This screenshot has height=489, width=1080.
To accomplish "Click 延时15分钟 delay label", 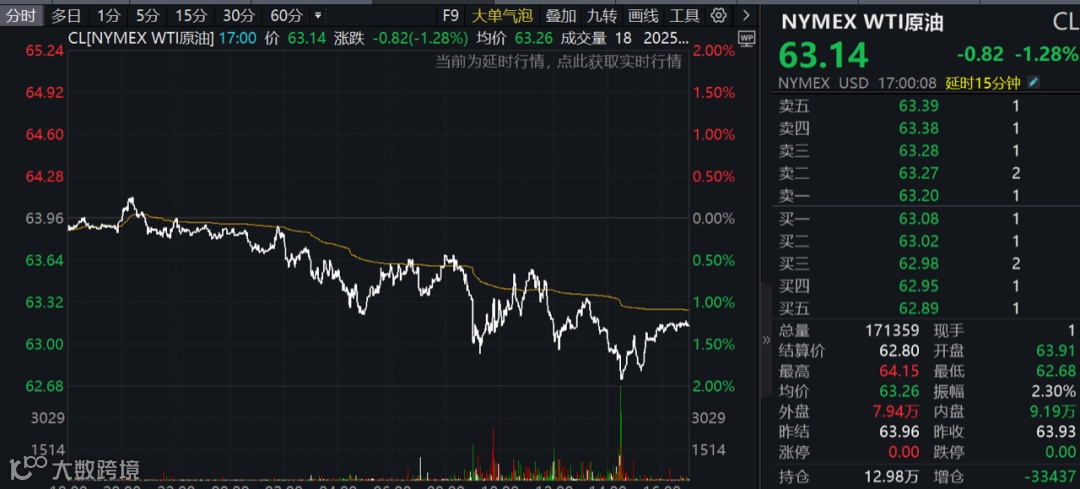I will click(982, 83).
